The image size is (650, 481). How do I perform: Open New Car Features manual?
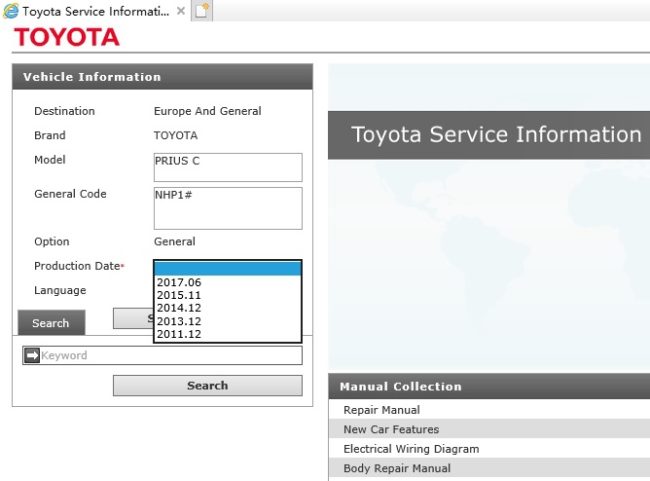[x=391, y=429]
